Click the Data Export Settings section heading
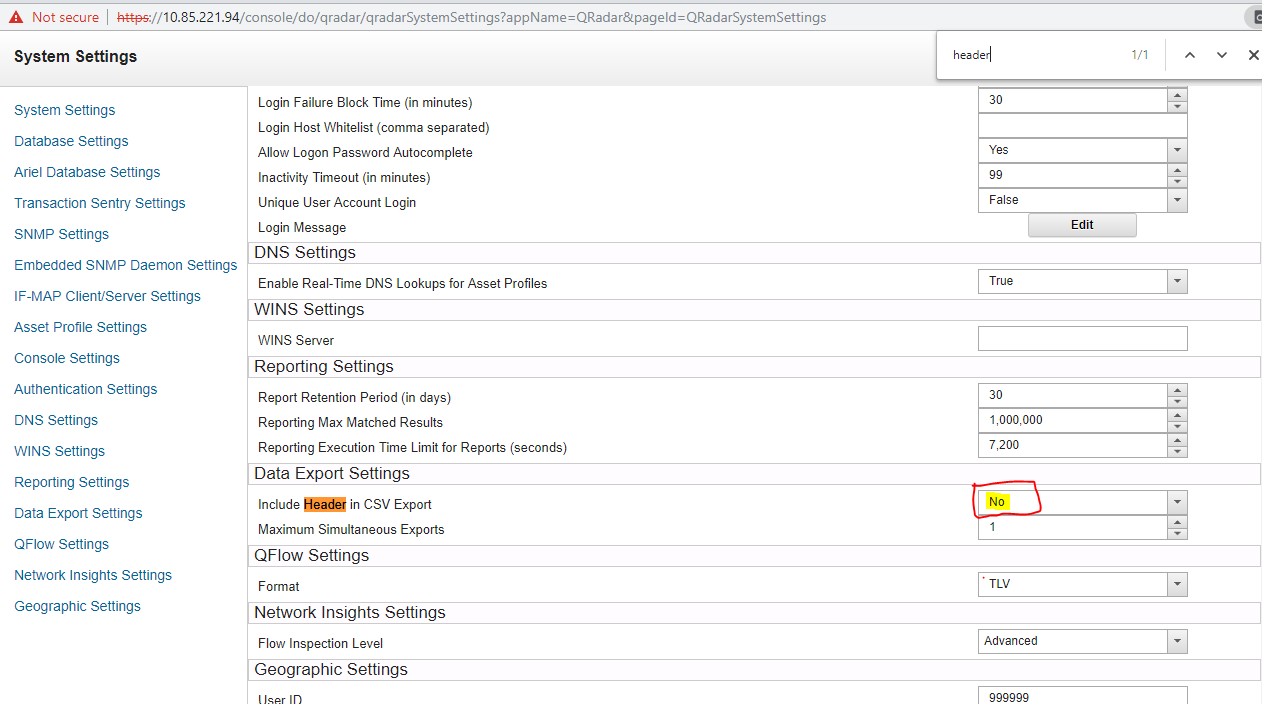Viewport: 1262px width, 704px height. coord(332,473)
